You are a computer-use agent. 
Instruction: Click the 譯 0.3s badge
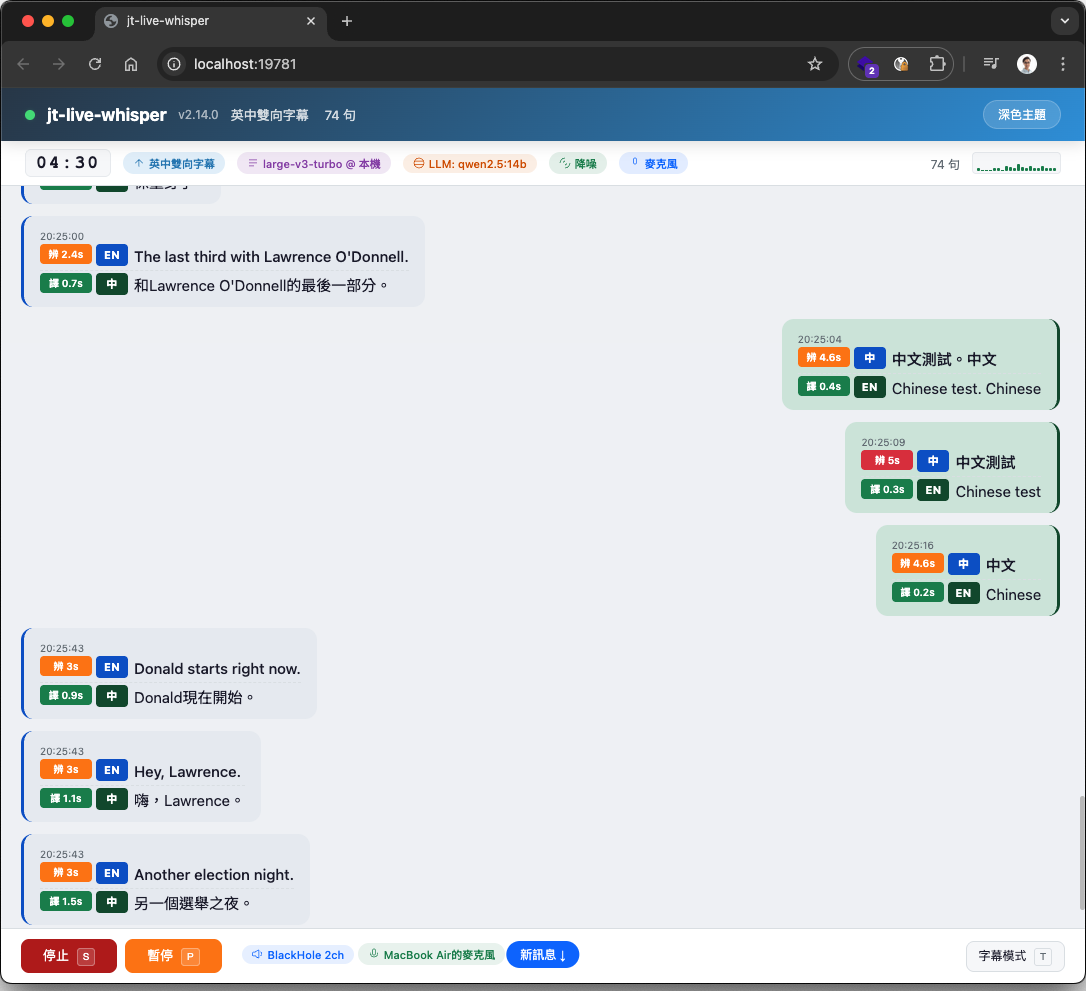pyautogui.click(x=887, y=490)
